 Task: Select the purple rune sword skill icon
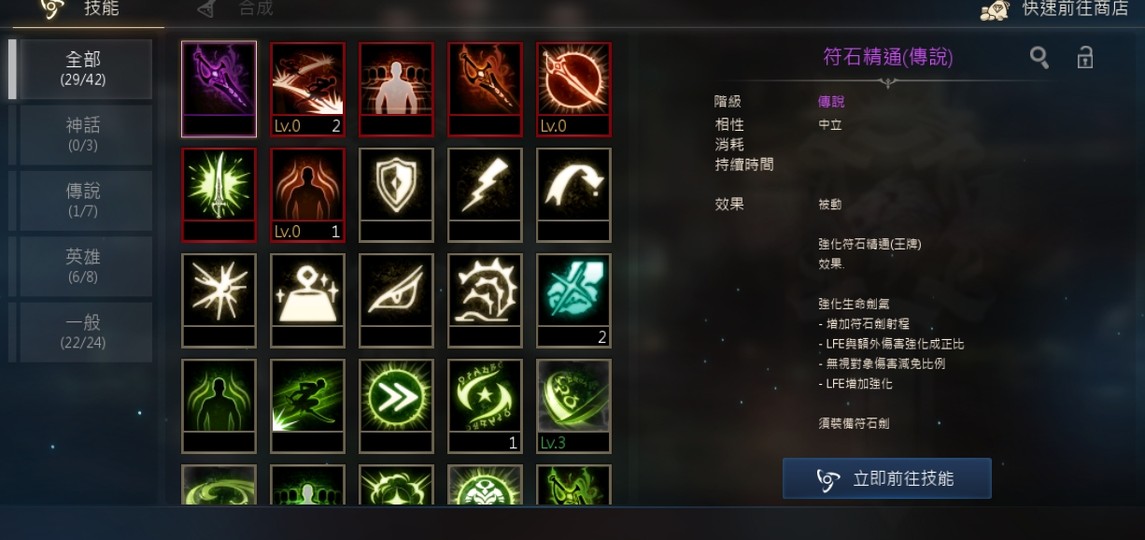[219, 89]
